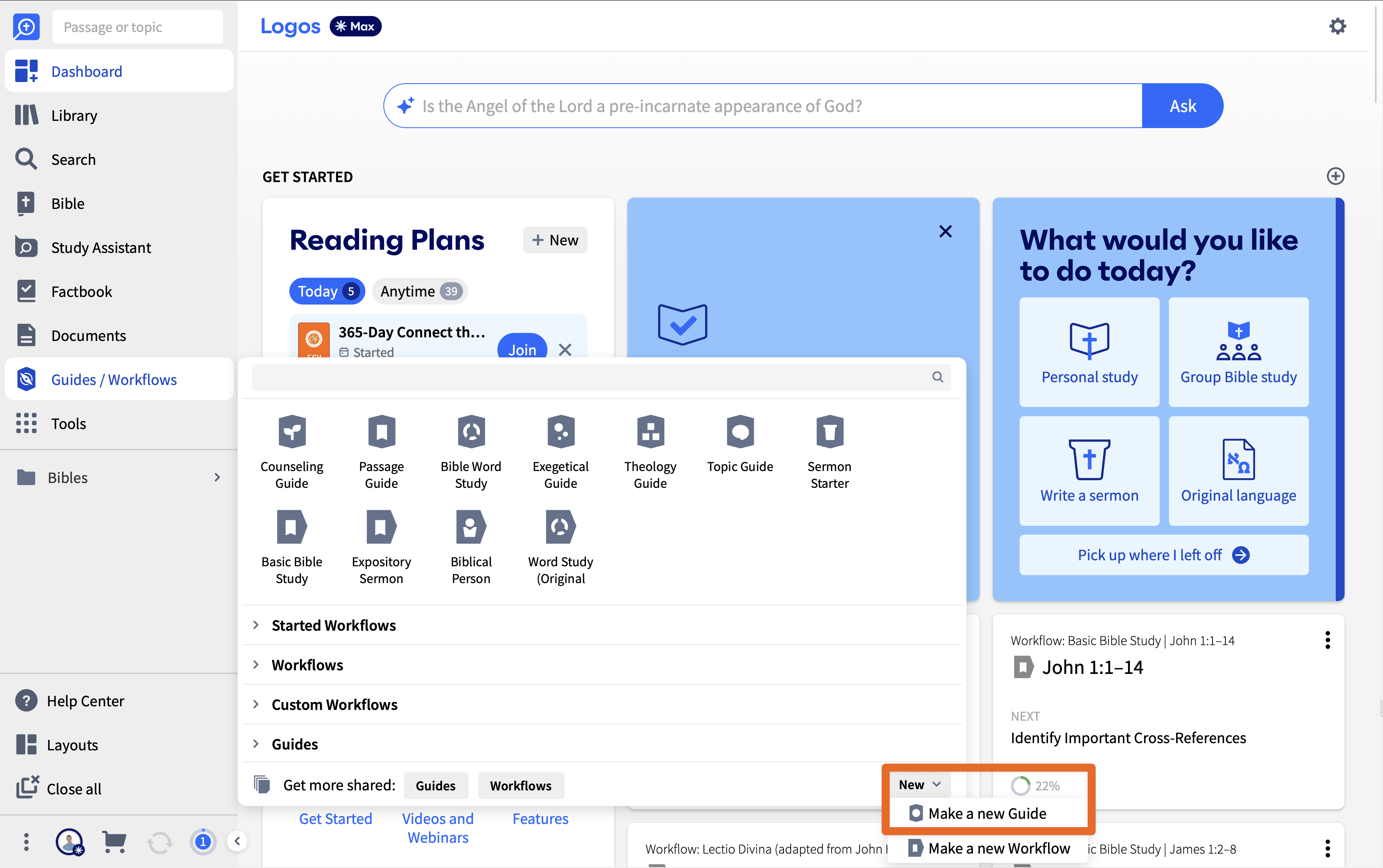Open options menu for John 1:1–14 workflow
1383x868 pixels.
[1327, 640]
